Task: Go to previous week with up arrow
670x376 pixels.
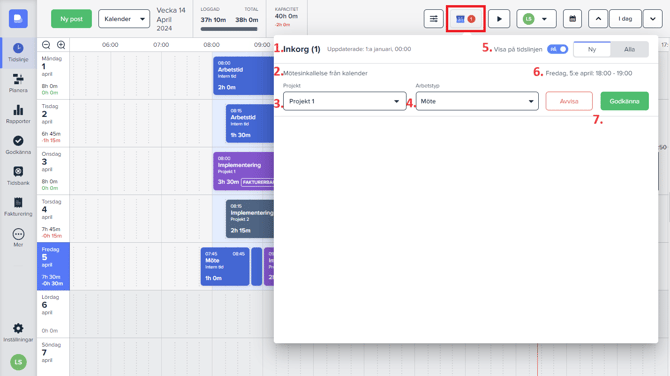Action: pyautogui.click(x=598, y=19)
